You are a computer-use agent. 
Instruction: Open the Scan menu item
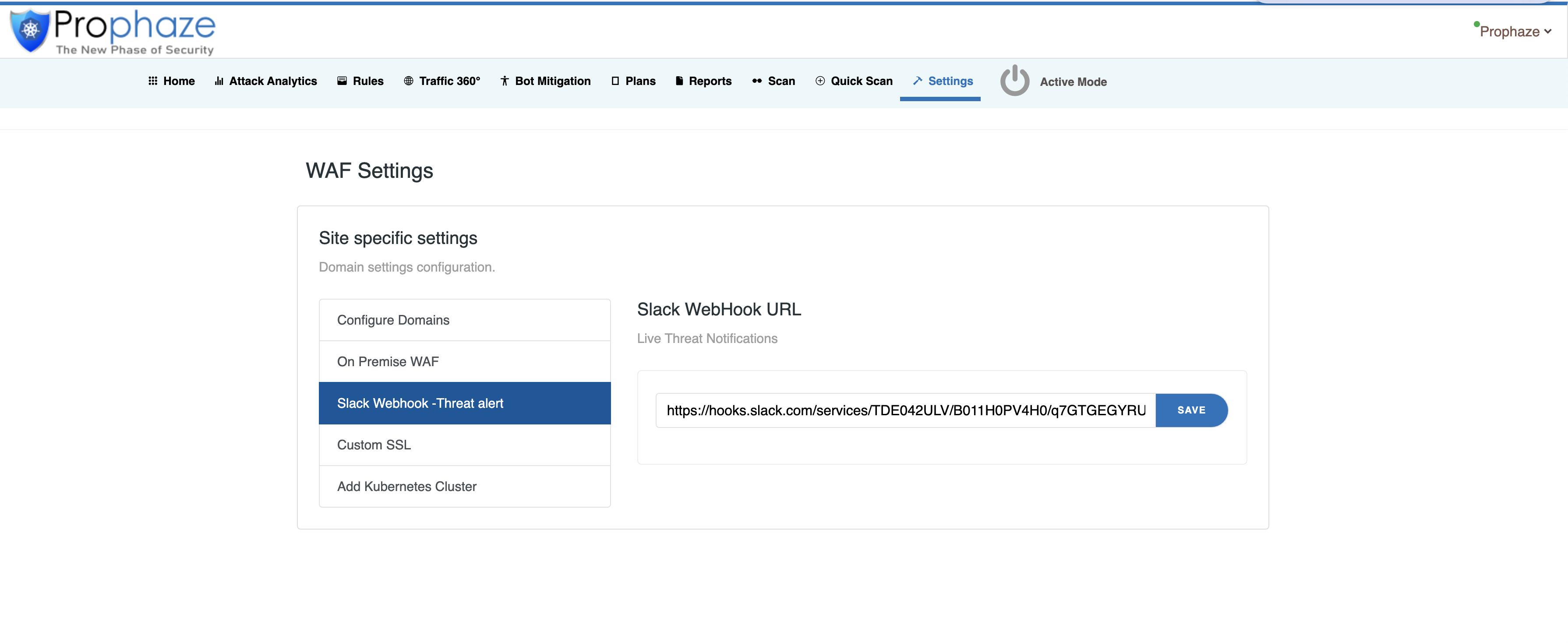point(773,81)
